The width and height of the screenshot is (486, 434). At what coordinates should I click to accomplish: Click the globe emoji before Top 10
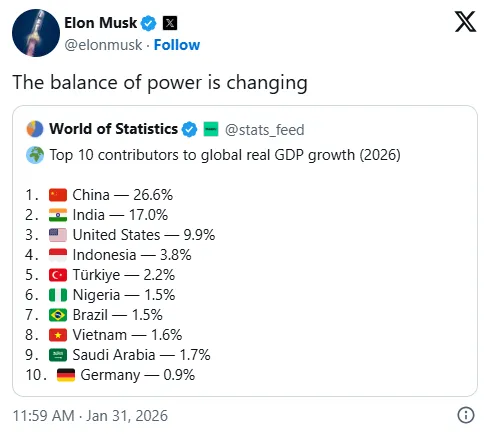(x=35, y=155)
